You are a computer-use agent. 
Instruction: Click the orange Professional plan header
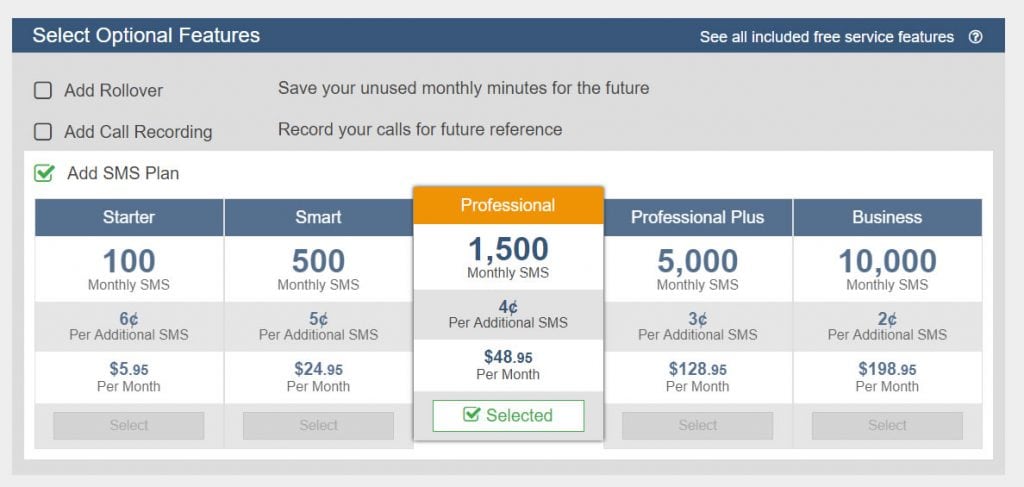point(508,206)
